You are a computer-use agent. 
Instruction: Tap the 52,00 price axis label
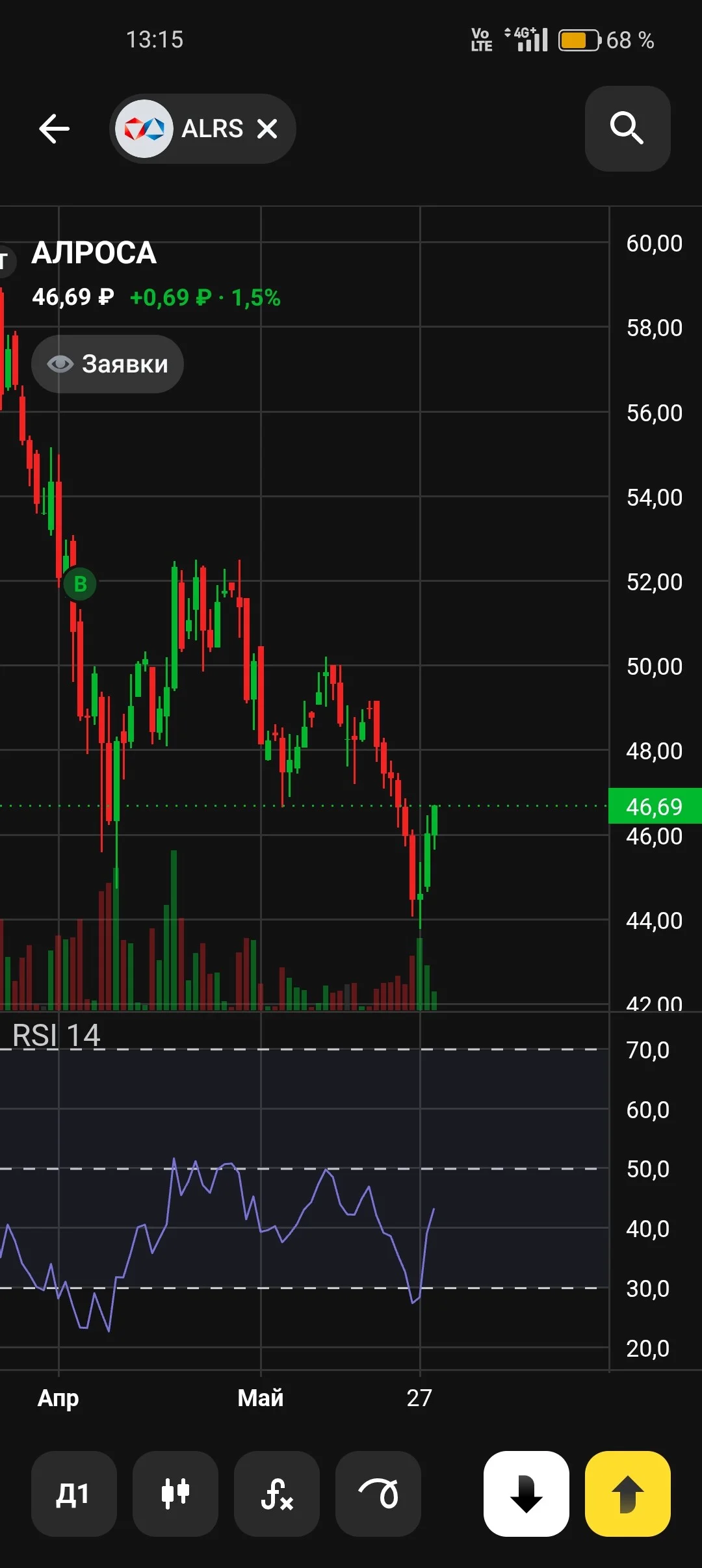click(x=655, y=582)
